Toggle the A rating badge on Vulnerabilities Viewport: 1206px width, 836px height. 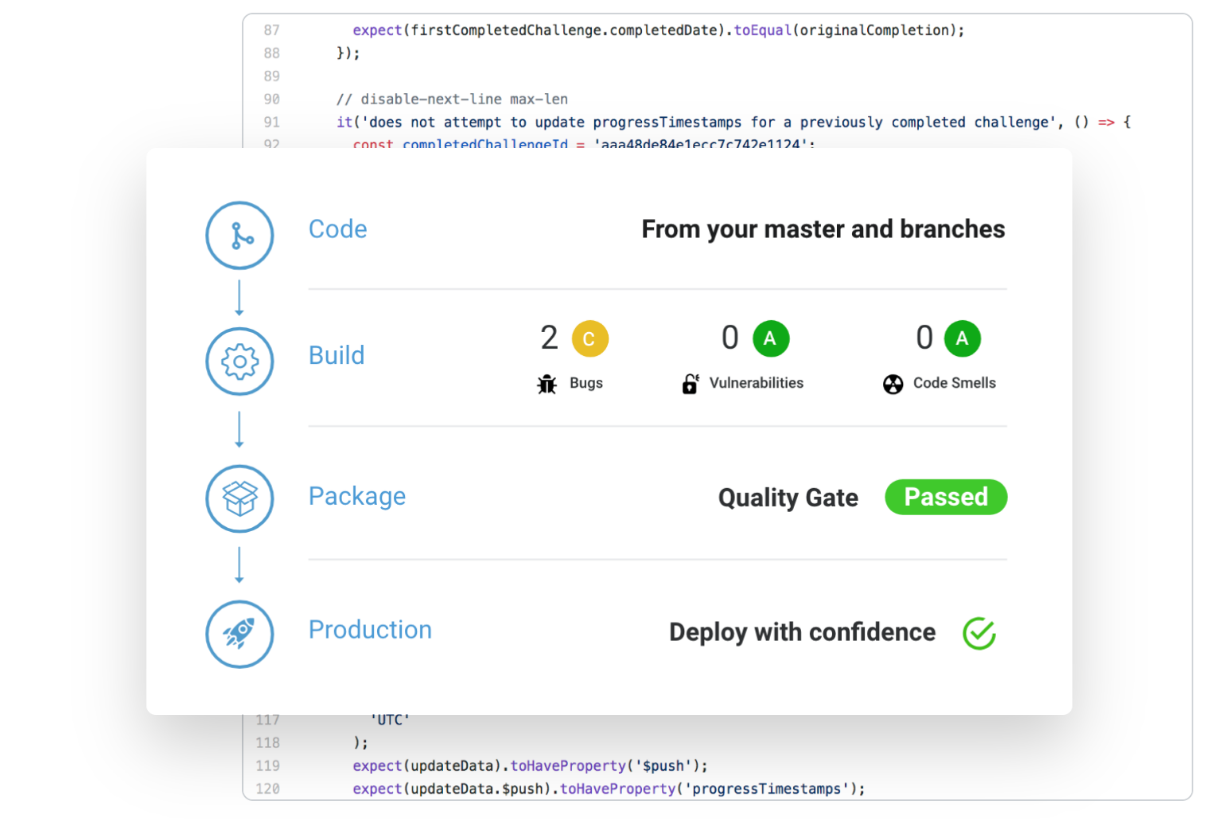coord(770,338)
